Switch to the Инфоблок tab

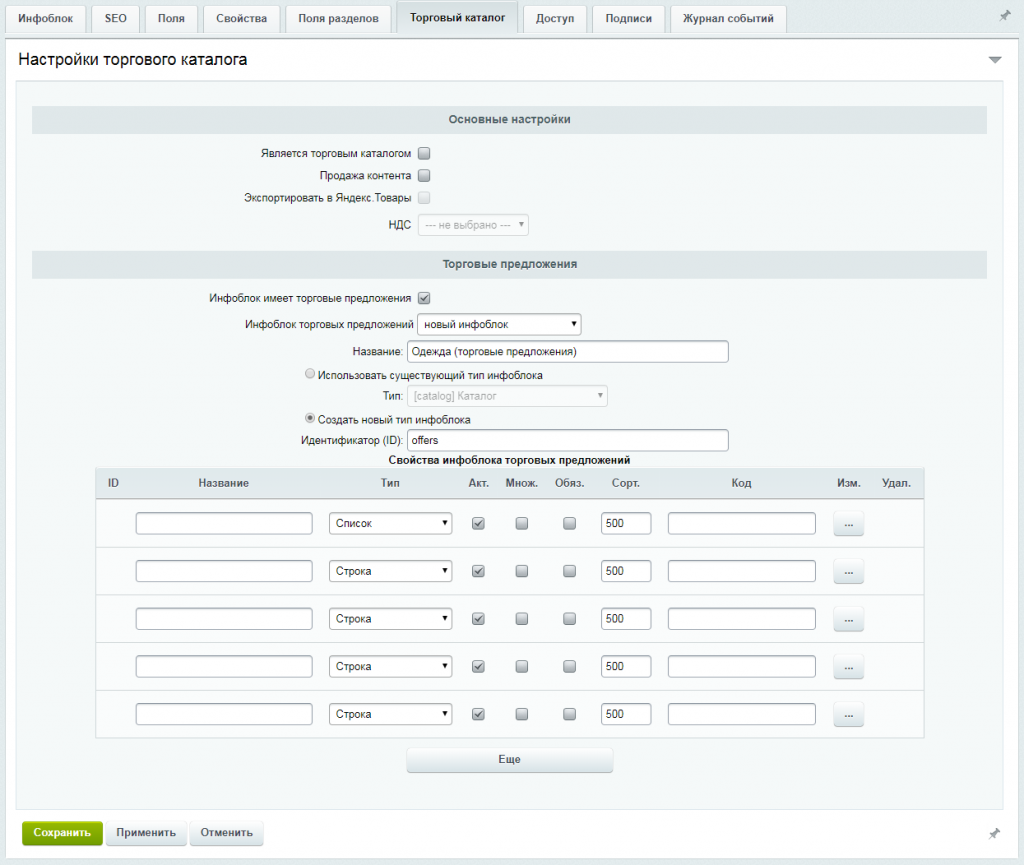coord(46,18)
